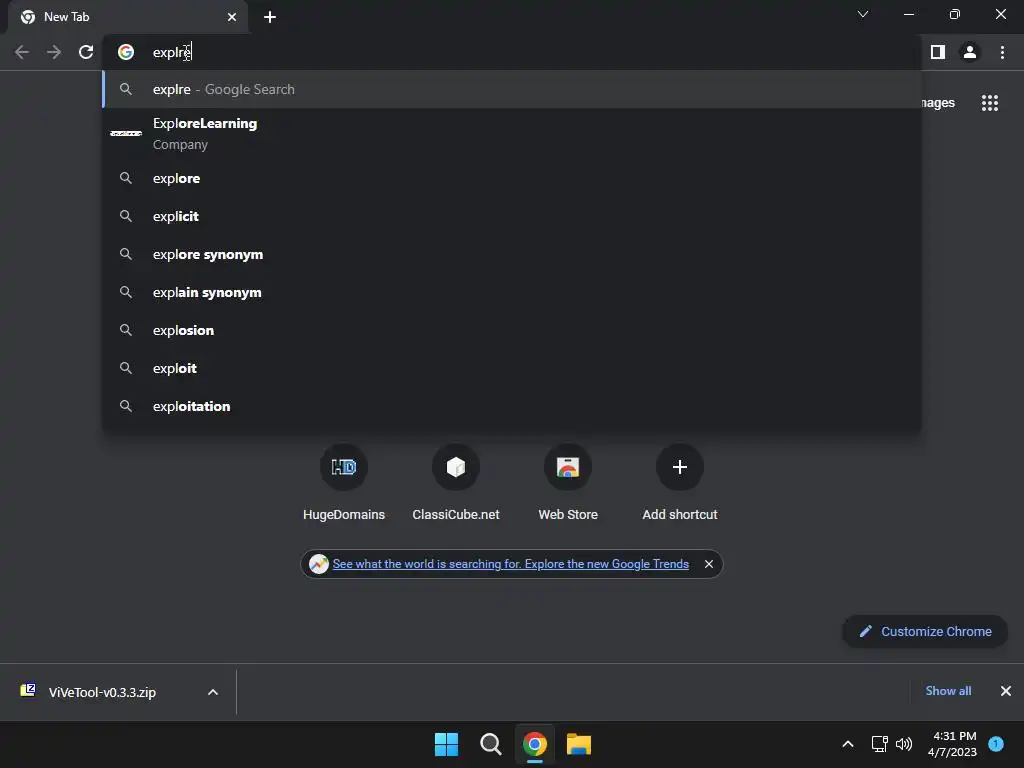Click the browser back arrow
Screen dimensions: 1024x768
coord(22,52)
